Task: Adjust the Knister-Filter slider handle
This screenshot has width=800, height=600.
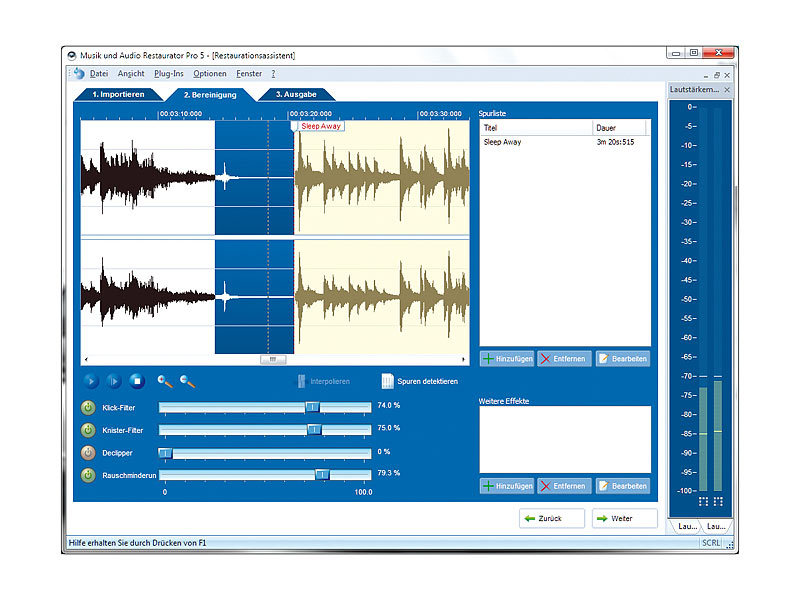Action: point(314,430)
